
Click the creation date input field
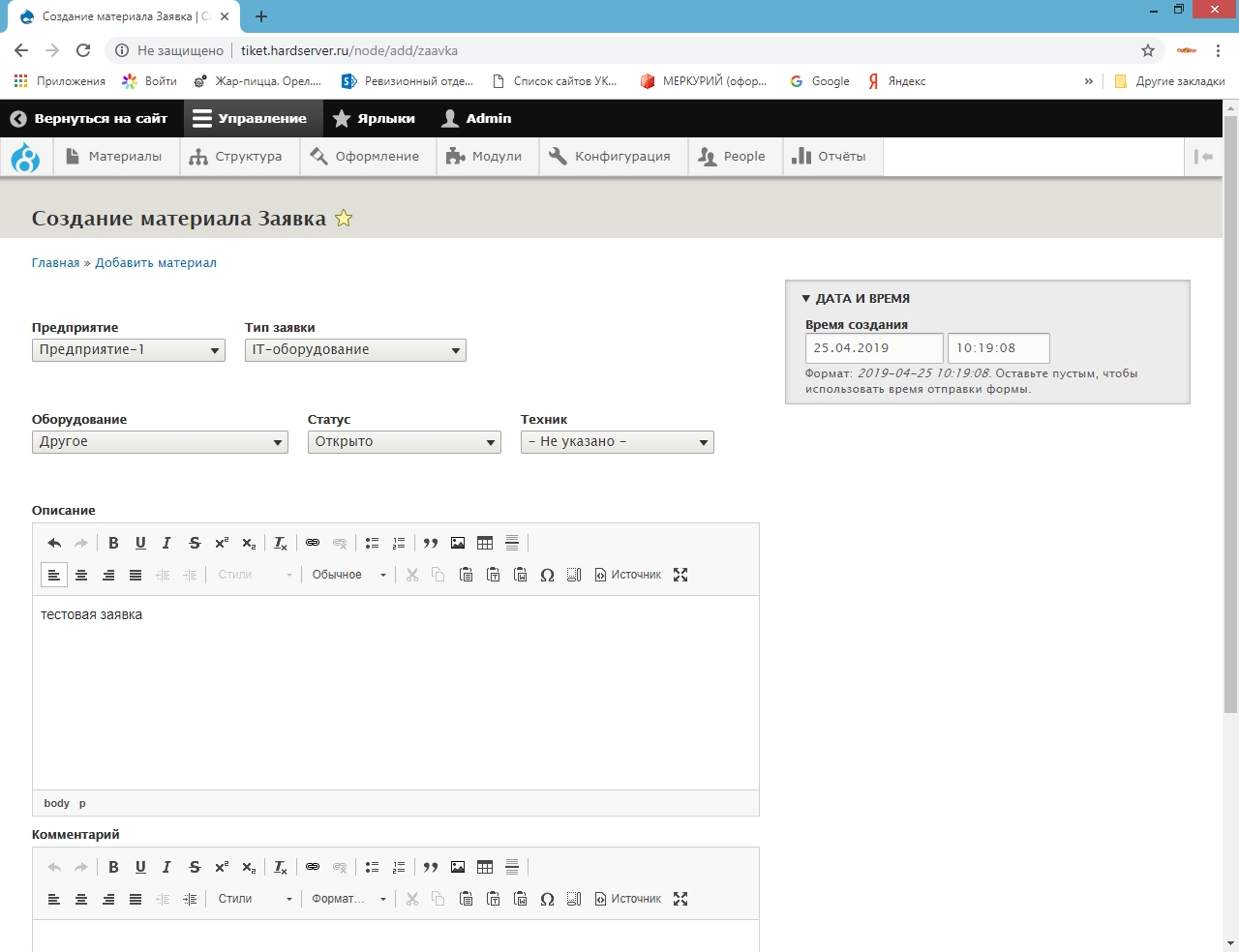click(873, 348)
